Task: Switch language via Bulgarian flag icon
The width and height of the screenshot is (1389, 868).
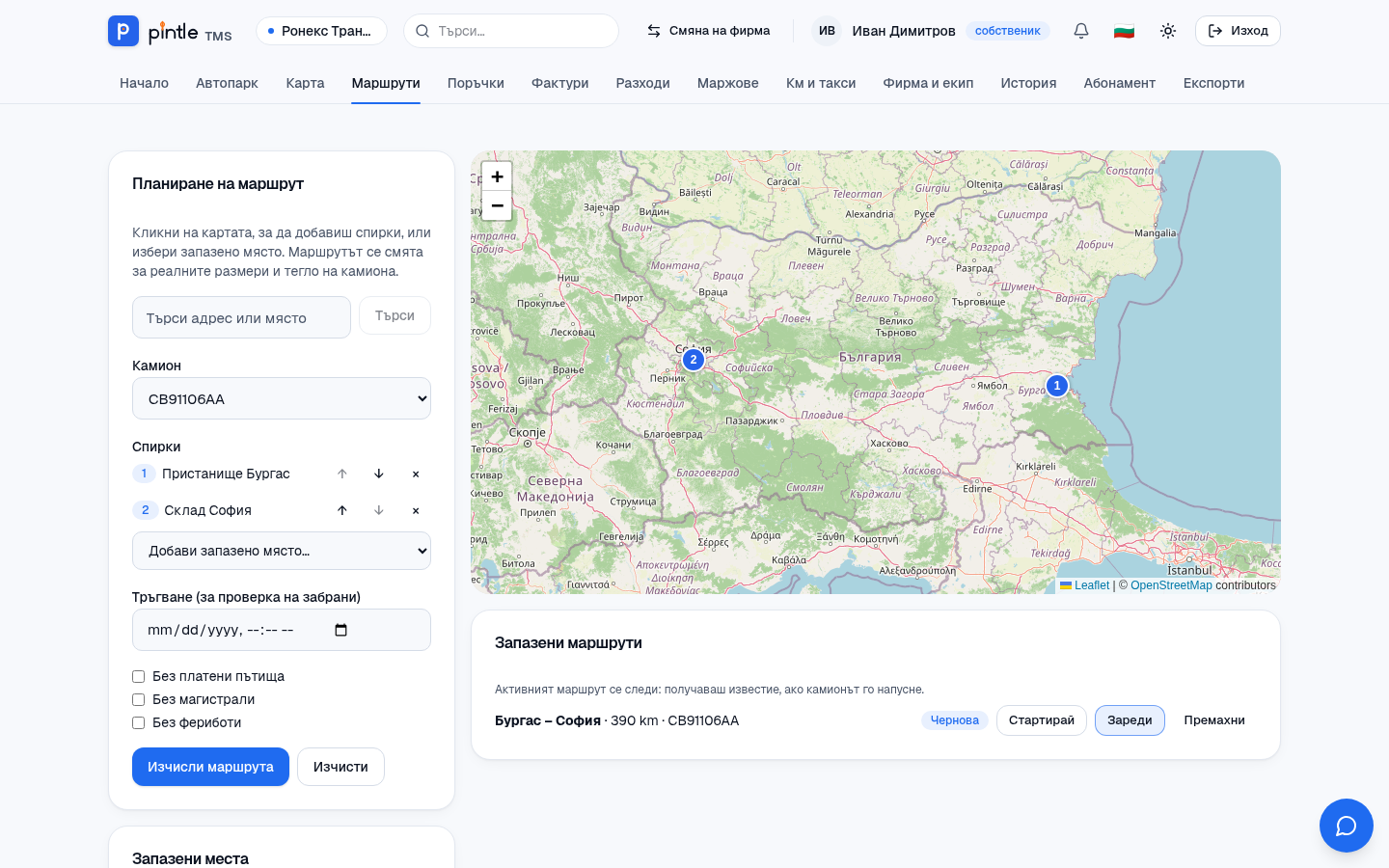Action: pos(1124,31)
